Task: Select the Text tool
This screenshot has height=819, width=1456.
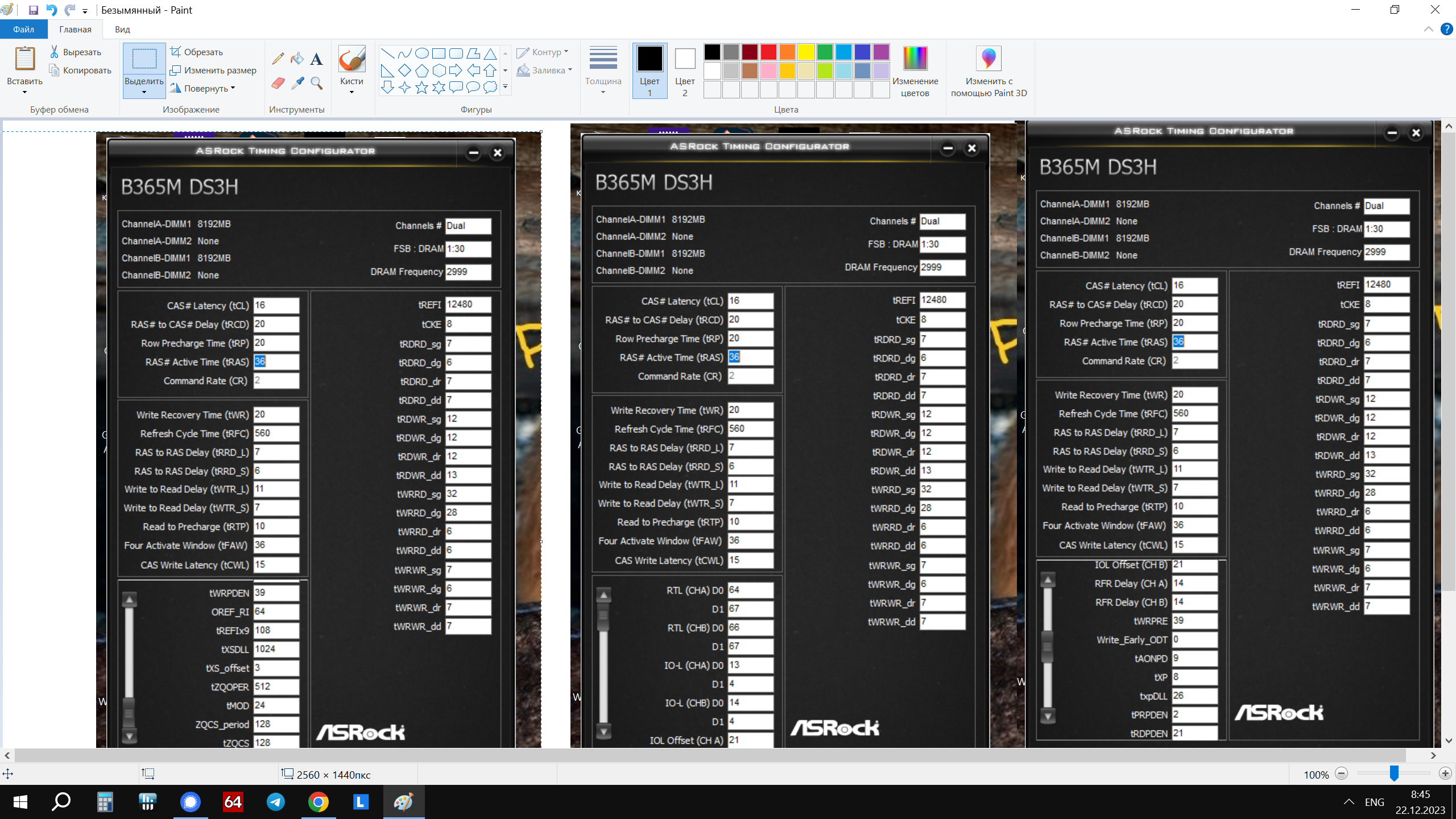Action: 317,58
